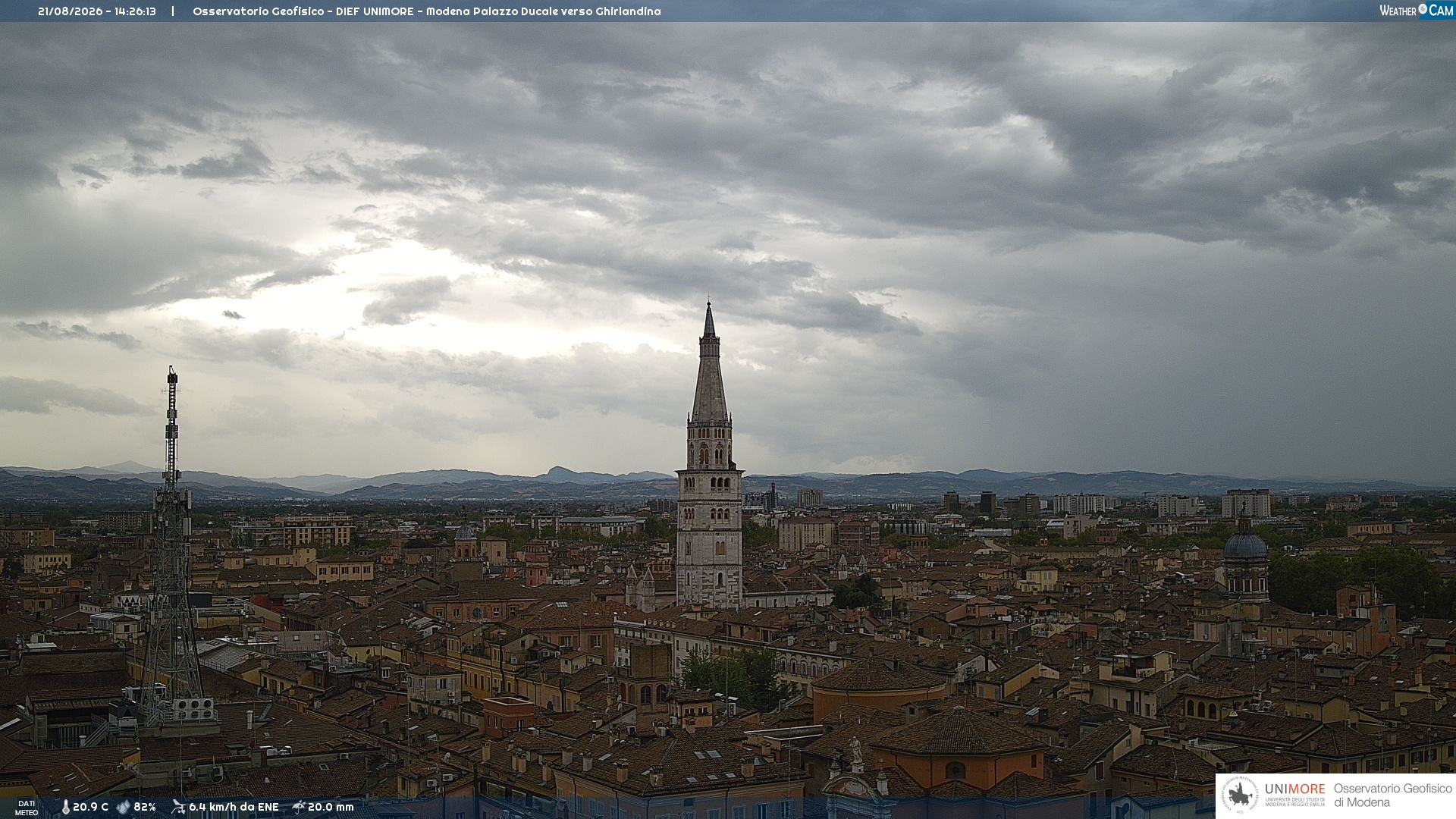
Task: Click the thermometer temperature icon
Action: tap(66, 807)
